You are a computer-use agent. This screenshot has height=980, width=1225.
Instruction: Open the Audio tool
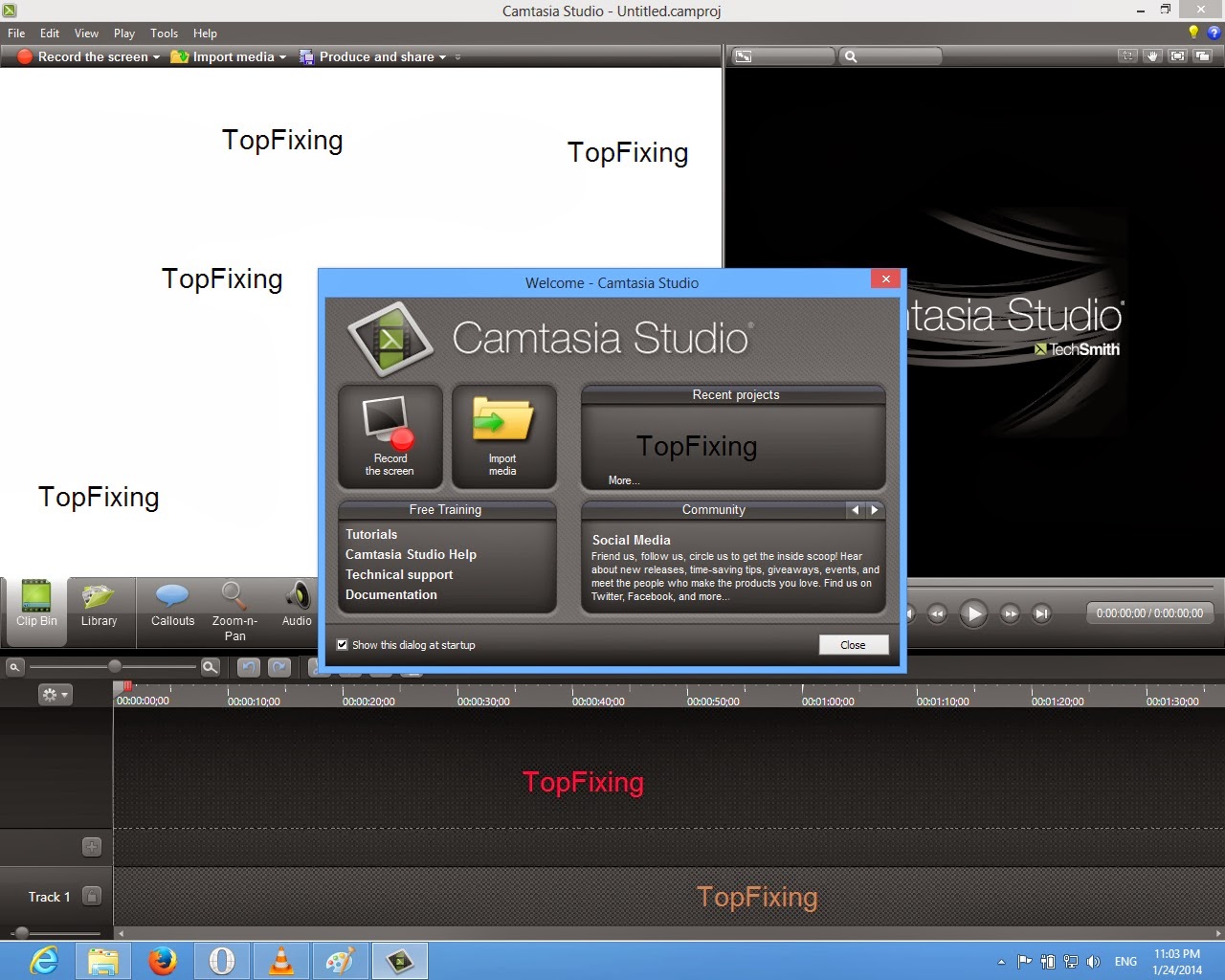[x=297, y=606]
